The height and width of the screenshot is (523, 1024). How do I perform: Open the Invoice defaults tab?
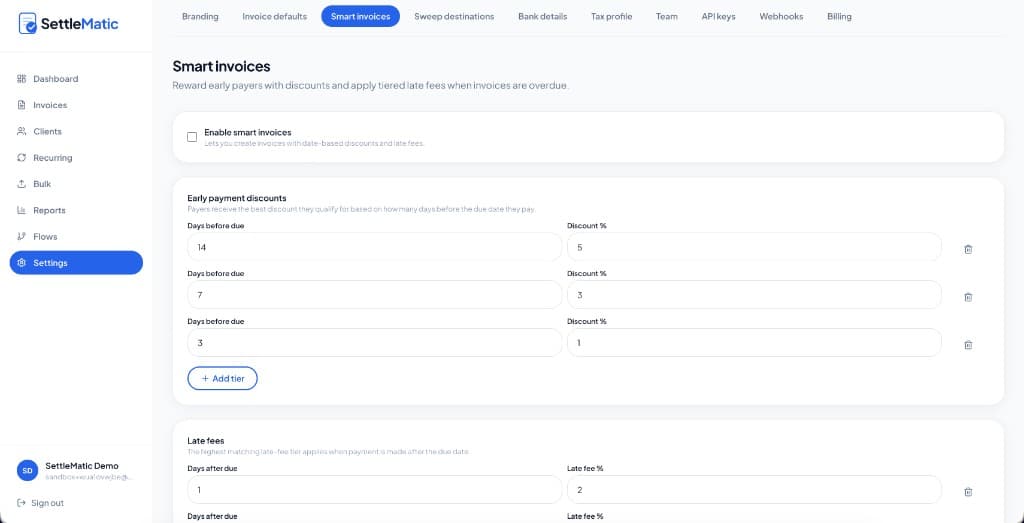coord(274,16)
